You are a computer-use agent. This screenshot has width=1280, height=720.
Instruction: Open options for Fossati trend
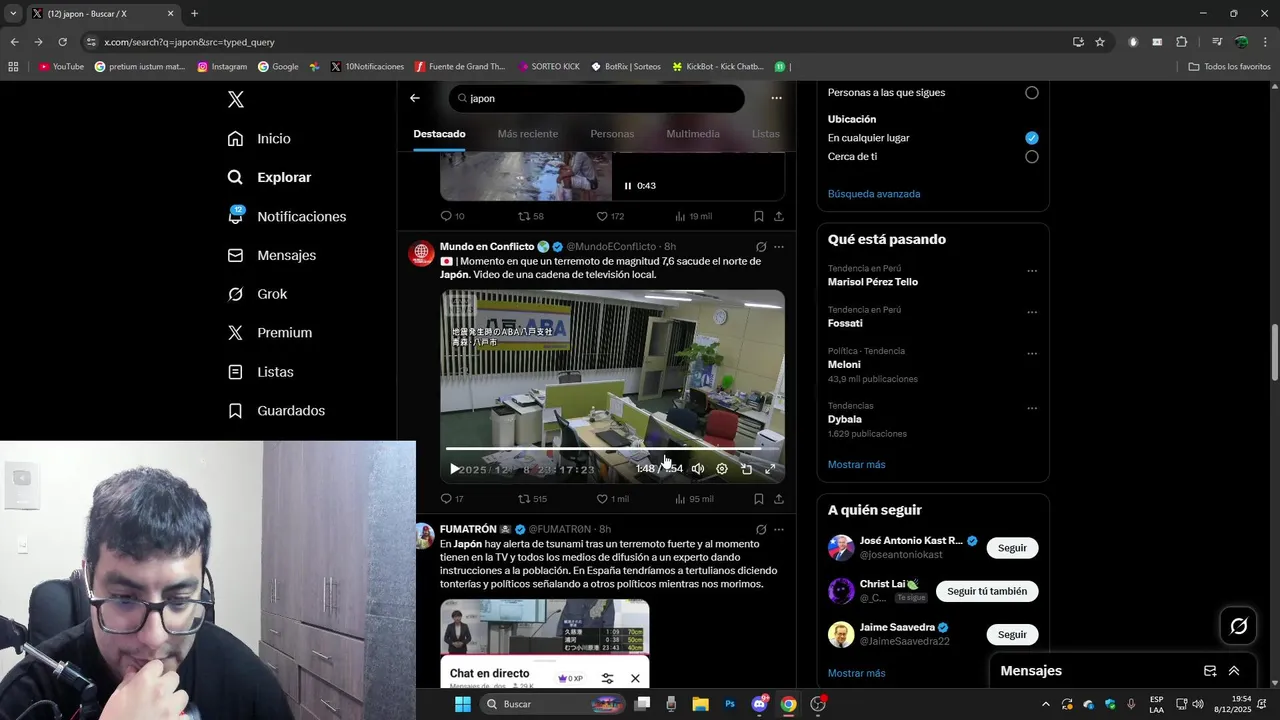(1032, 312)
